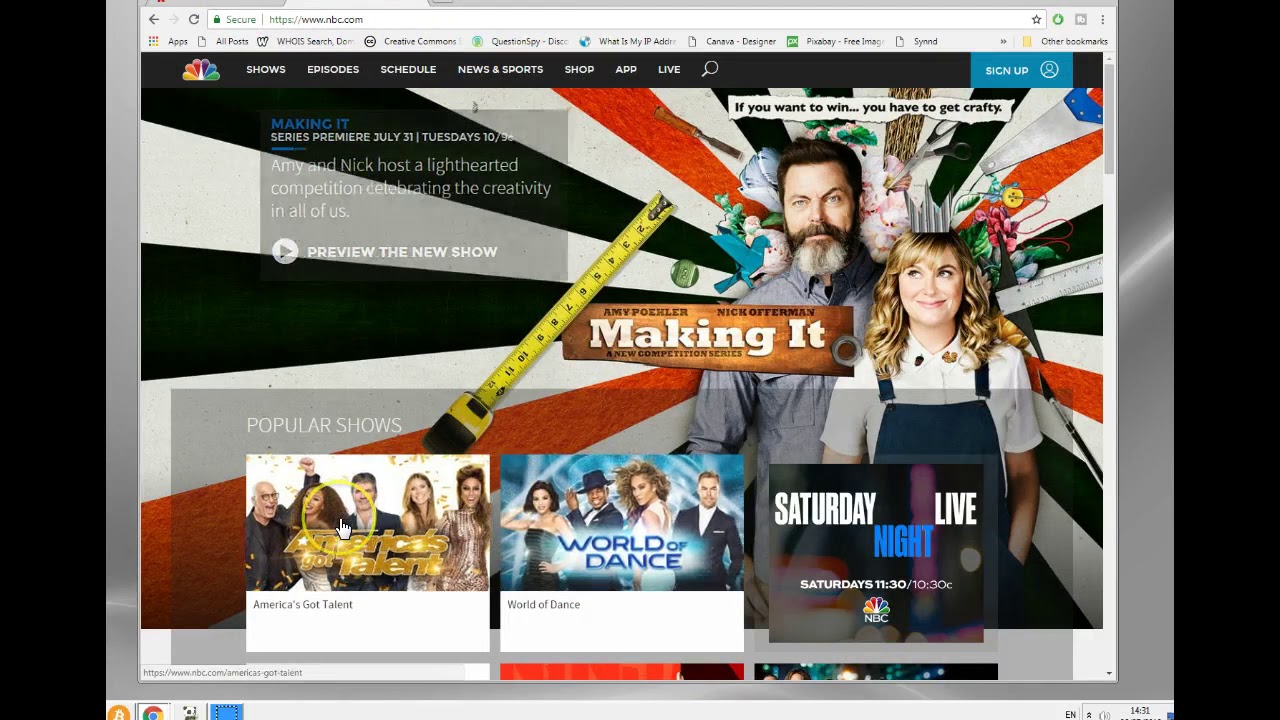Bookmark this page with the star icon
Screen dimensions: 1280x720
click(x=1037, y=19)
